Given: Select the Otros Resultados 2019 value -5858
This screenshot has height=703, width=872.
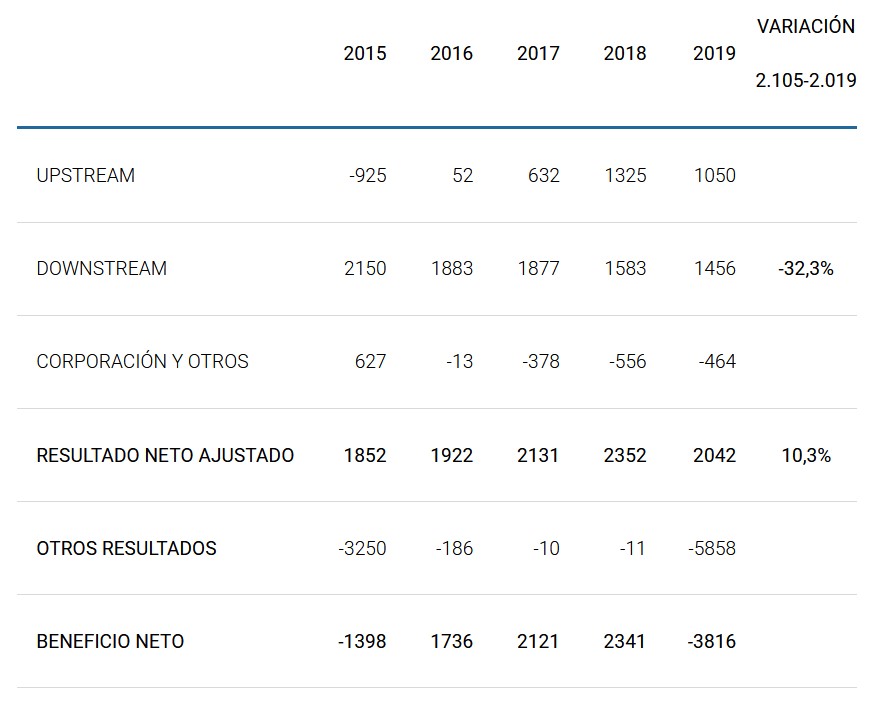Looking at the screenshot, I should click(712, 549).
